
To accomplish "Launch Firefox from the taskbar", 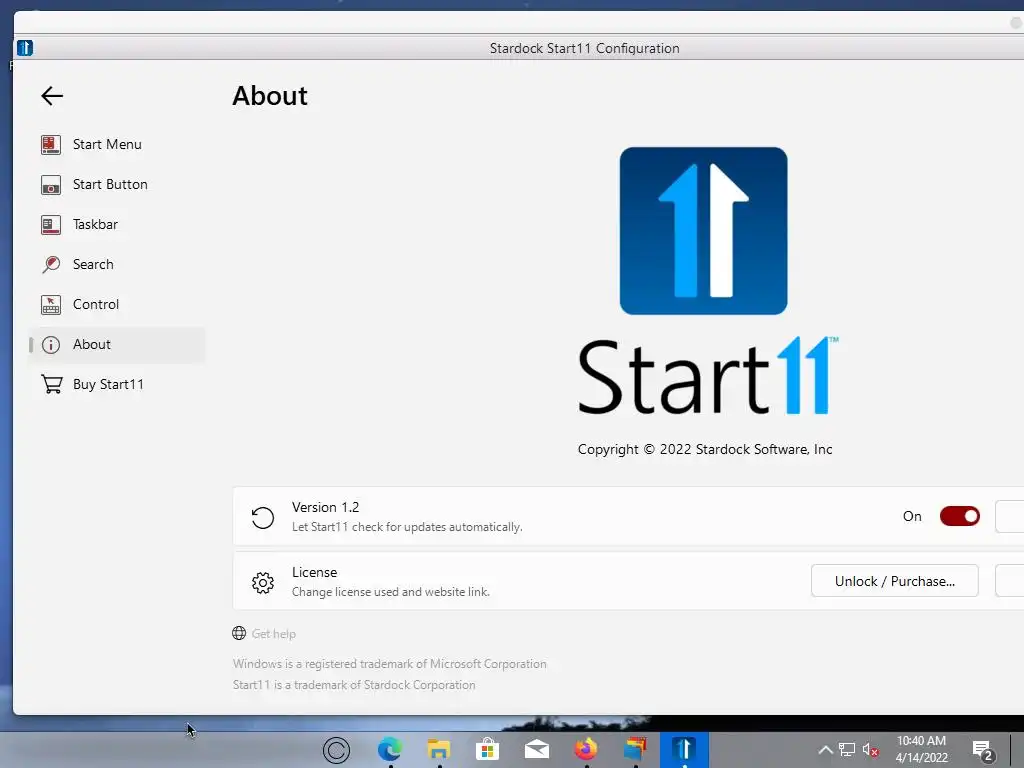I will tap(586, 749).
